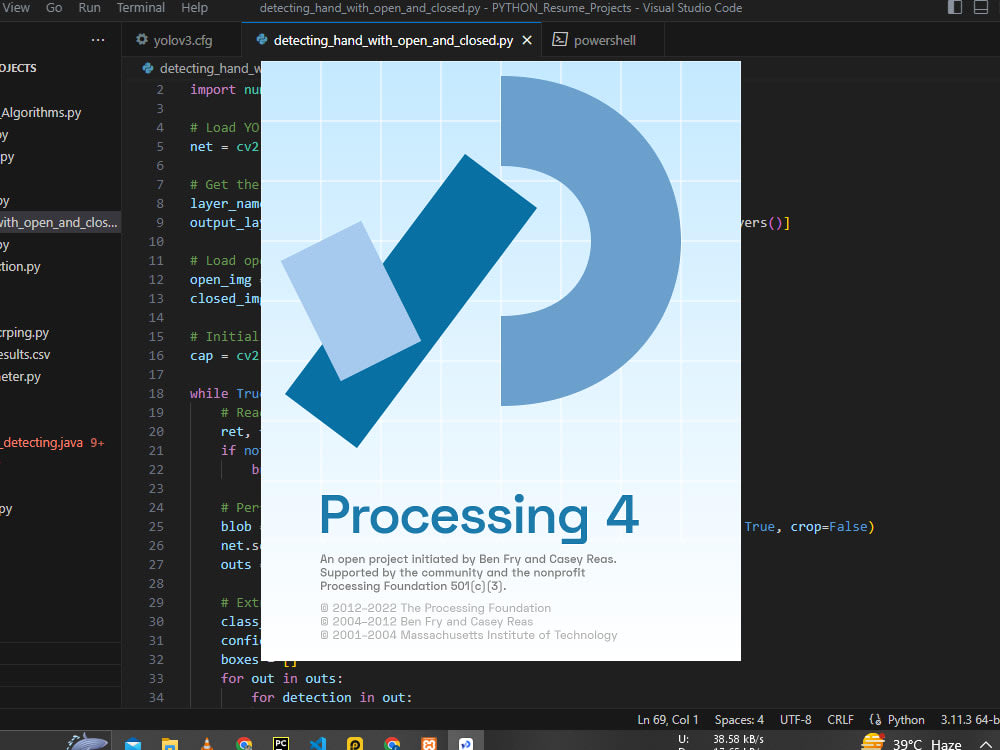Click the crop=False text on line 25
Viewport: 1000px width, 750px height.
click(x=829, y=527)
